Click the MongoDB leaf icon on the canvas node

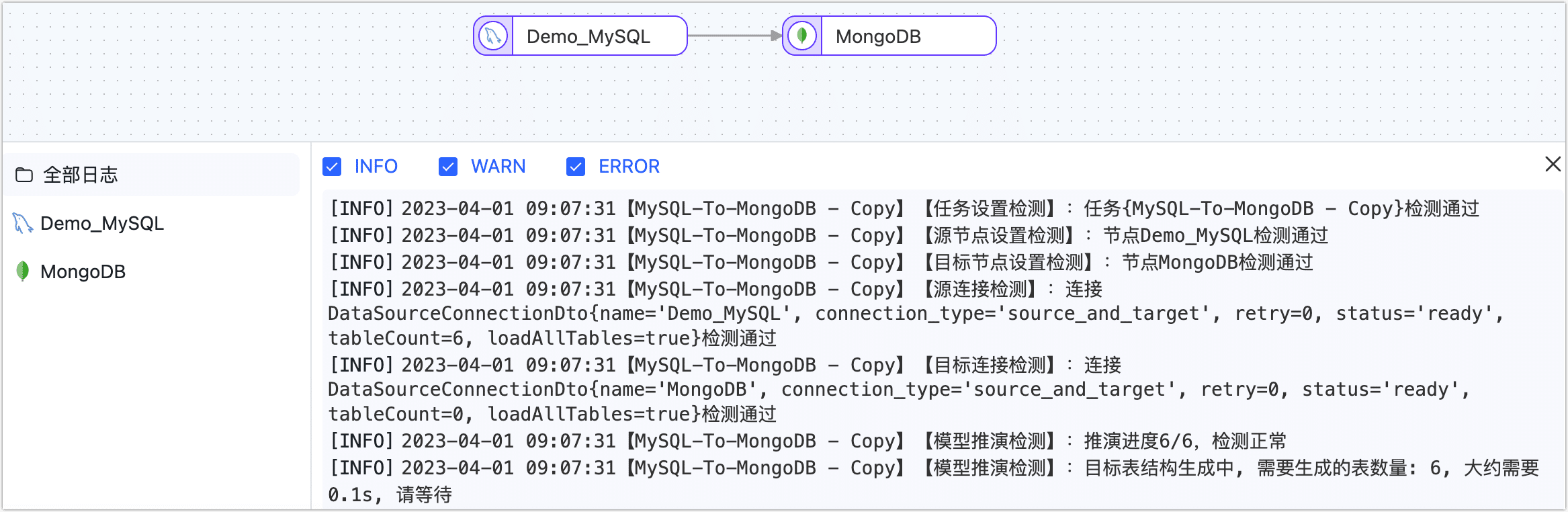[801, 36]
